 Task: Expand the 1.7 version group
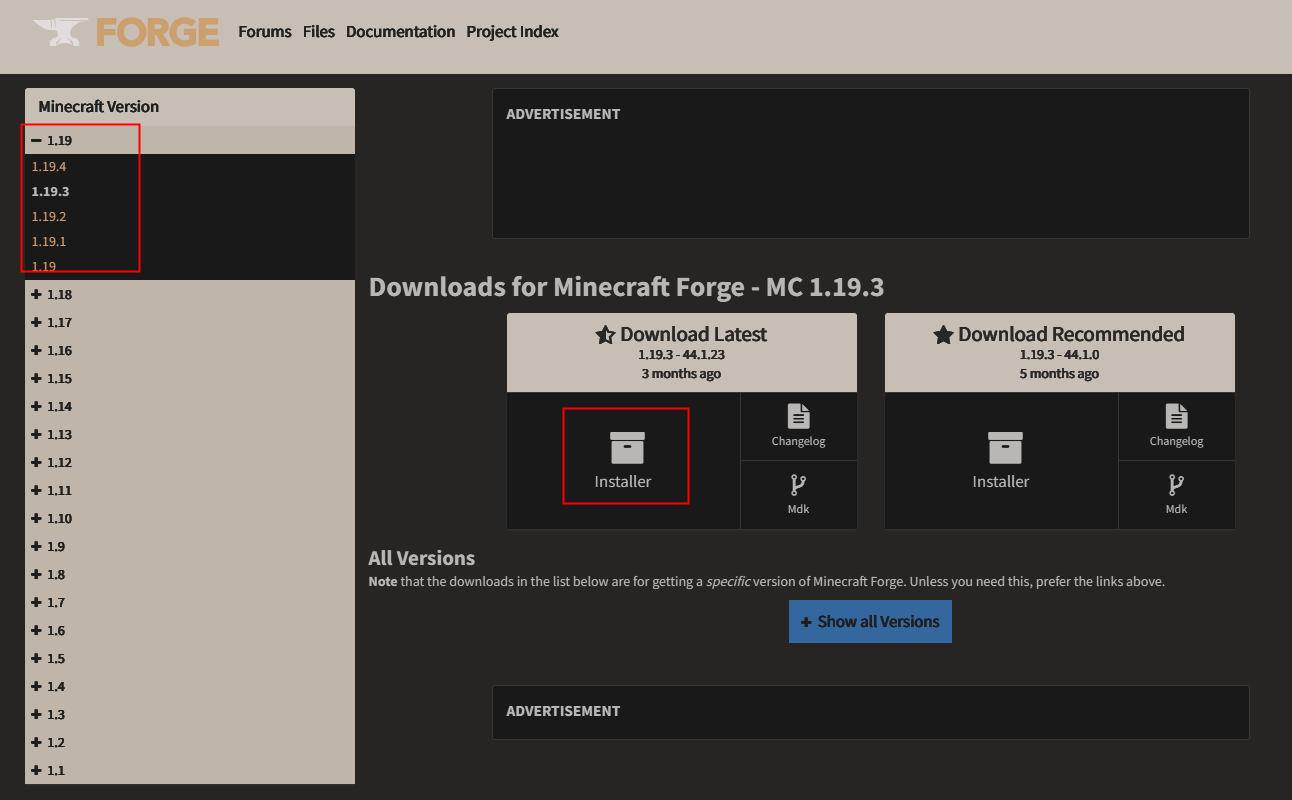[190, 602]
